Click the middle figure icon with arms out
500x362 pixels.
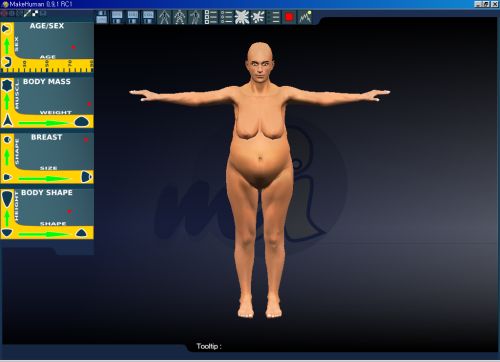click(179, 17)
